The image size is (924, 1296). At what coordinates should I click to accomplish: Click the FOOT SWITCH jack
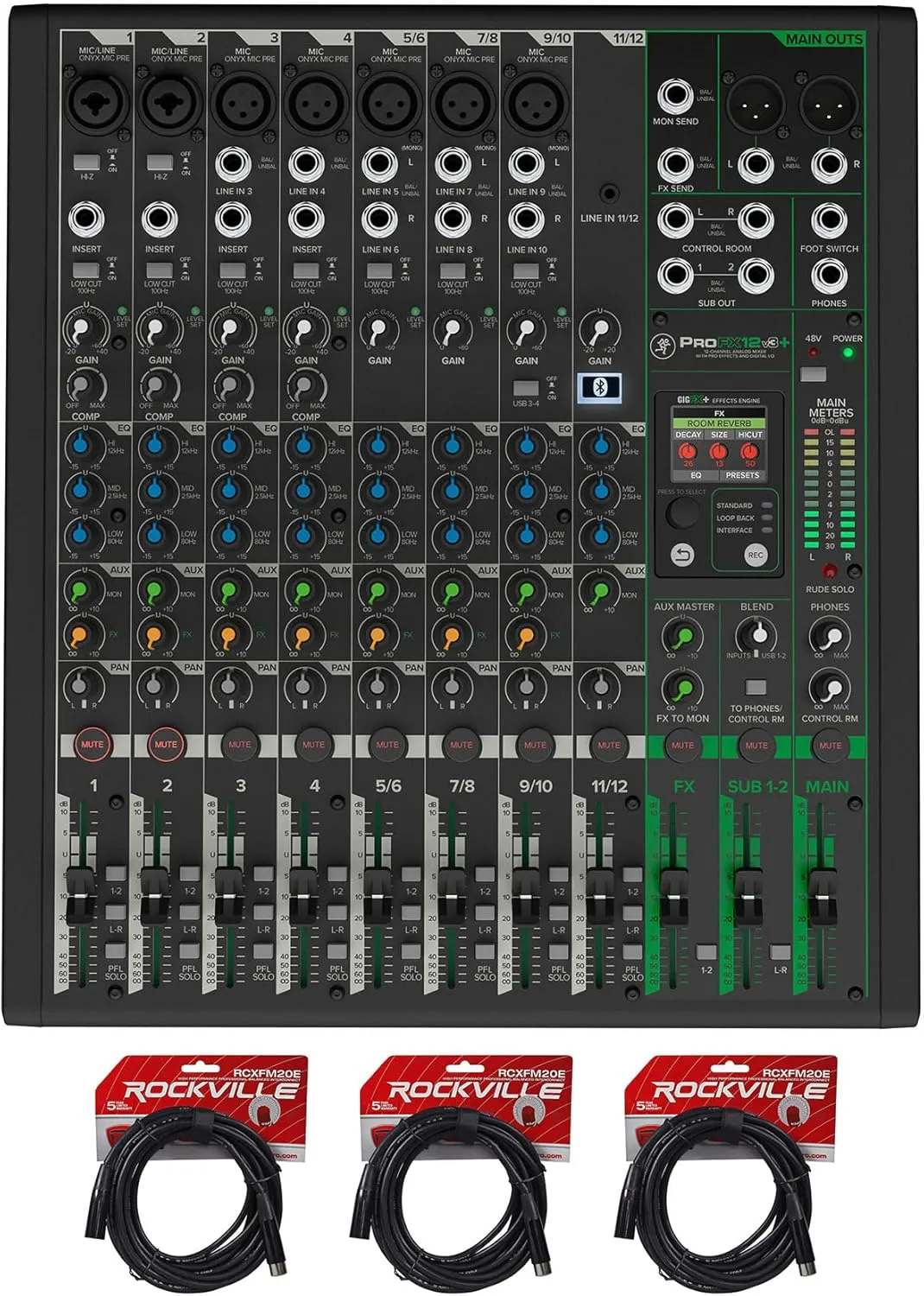point(829,222)
